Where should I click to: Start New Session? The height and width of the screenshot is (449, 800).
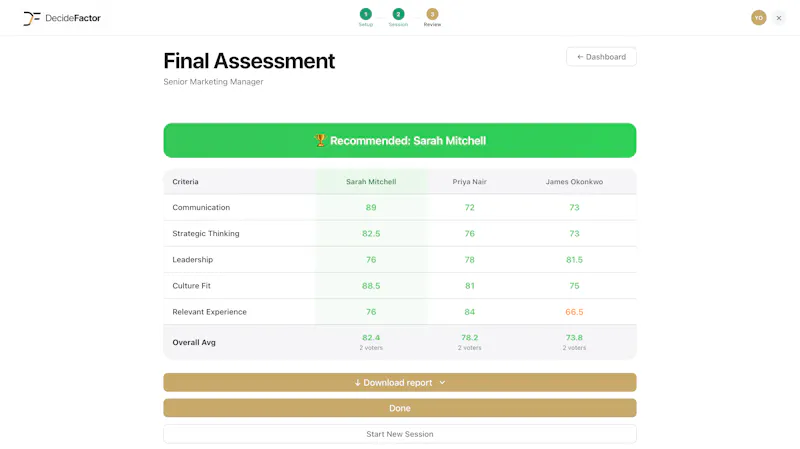point(399,434)
